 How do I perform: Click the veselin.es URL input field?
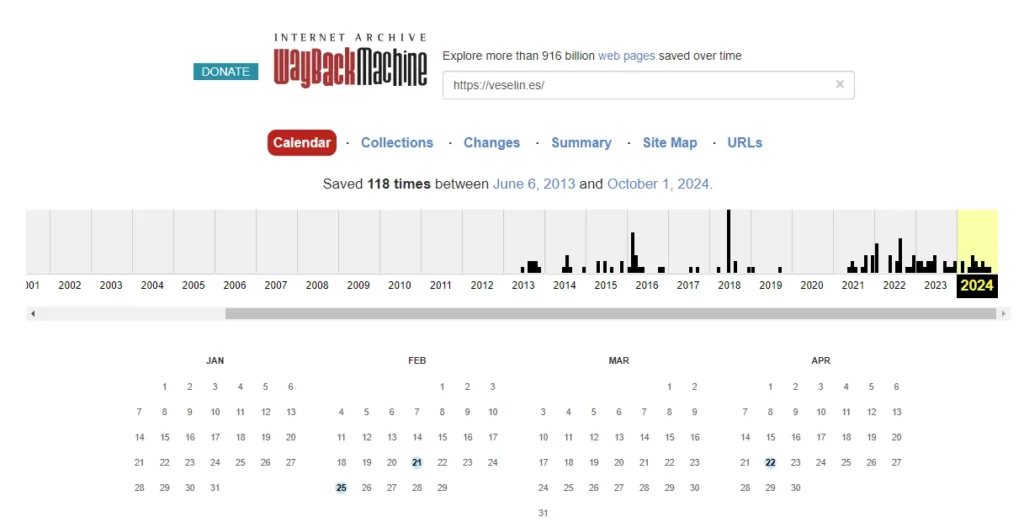(x=640, y=85)
